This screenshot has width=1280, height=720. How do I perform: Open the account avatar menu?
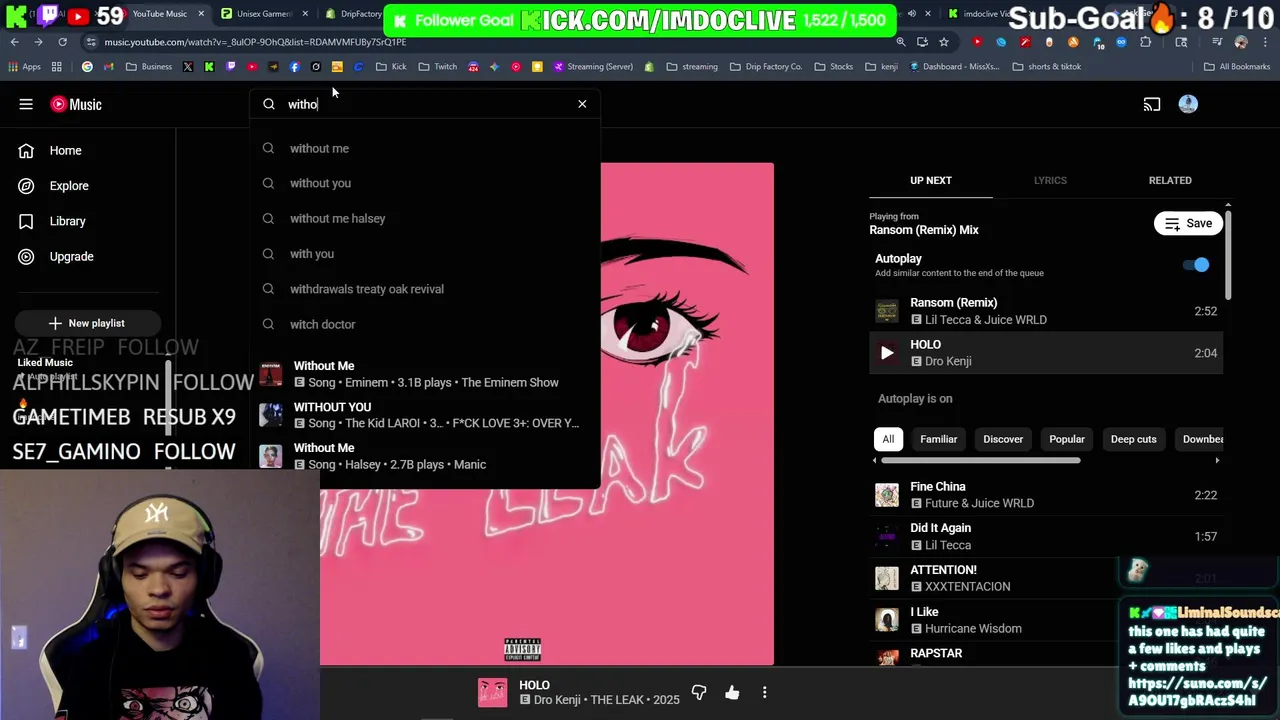(1188, 104)
